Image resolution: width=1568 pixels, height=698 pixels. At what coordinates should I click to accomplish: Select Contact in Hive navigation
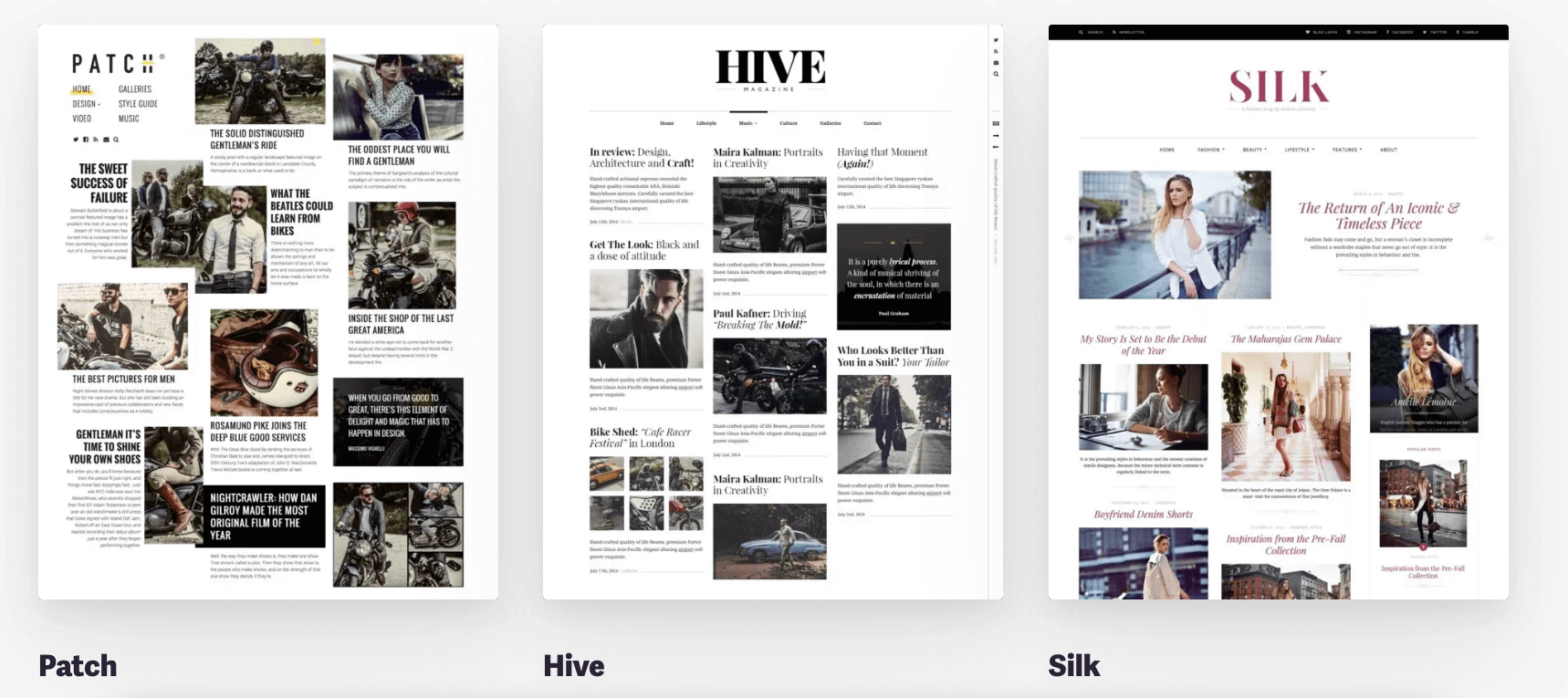pyautogui.click(x=873, y=123)
